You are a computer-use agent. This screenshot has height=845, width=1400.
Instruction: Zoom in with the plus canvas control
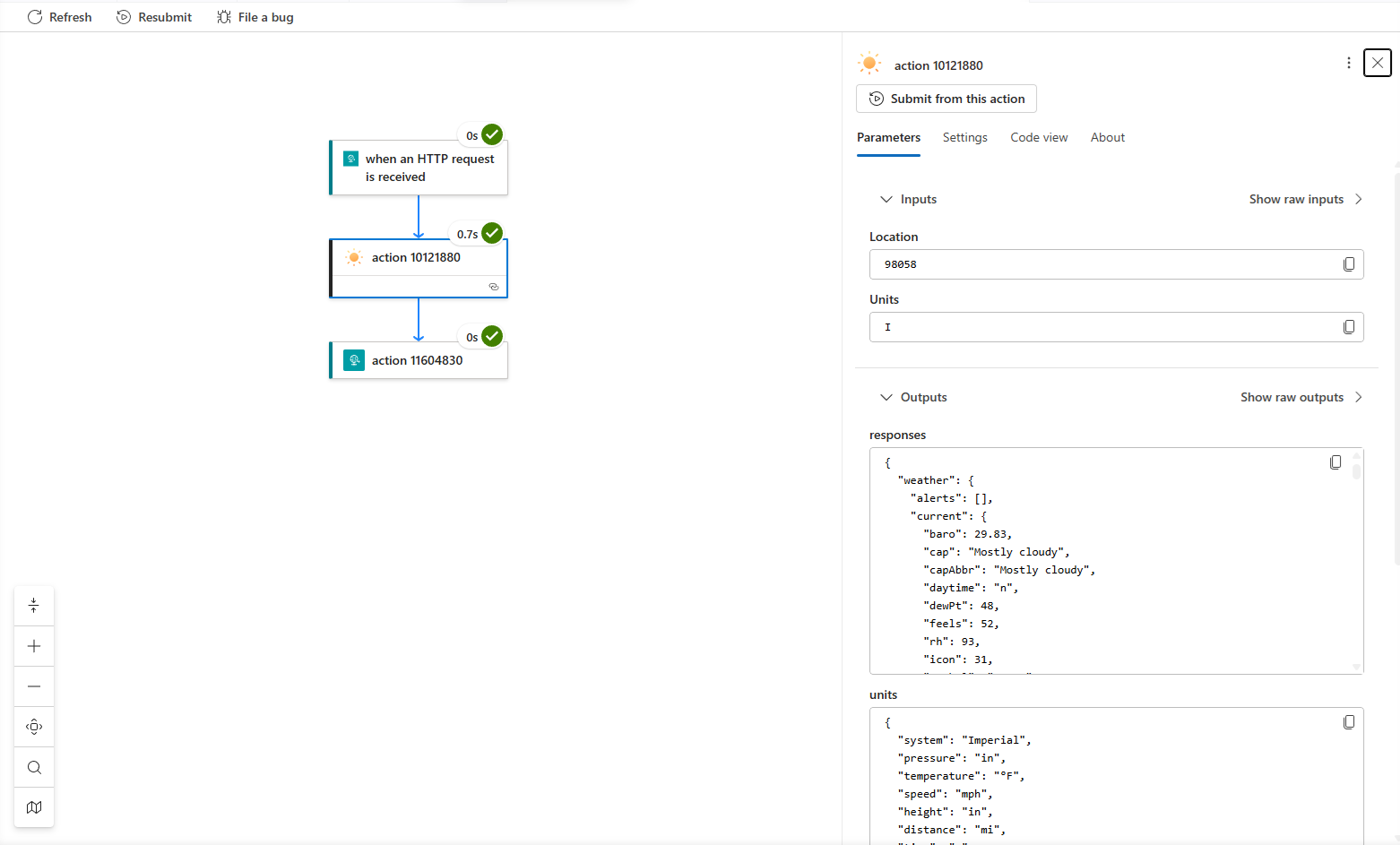pos(34,646)
